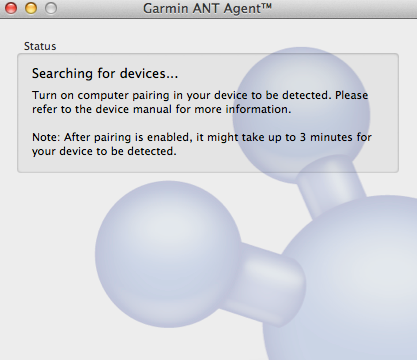The image size is (417, 360).
Task: Click the 'Turn on computer pairing' instruction text
Action: click(200, 102)
